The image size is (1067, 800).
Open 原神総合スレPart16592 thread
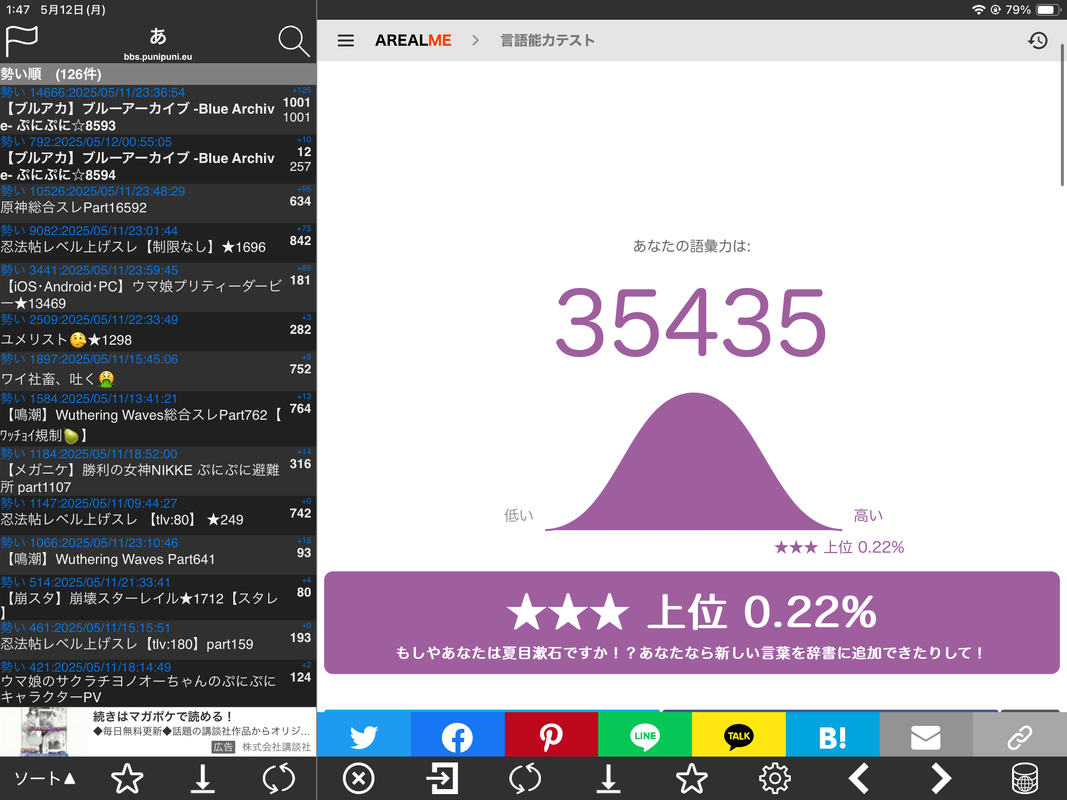tap(158, 203)
